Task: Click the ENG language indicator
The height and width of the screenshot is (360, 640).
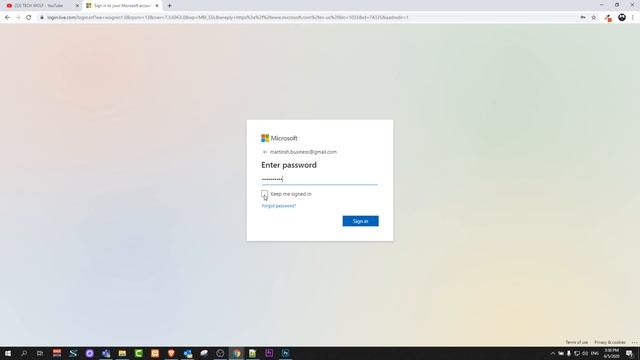Action: coord(595,353)
